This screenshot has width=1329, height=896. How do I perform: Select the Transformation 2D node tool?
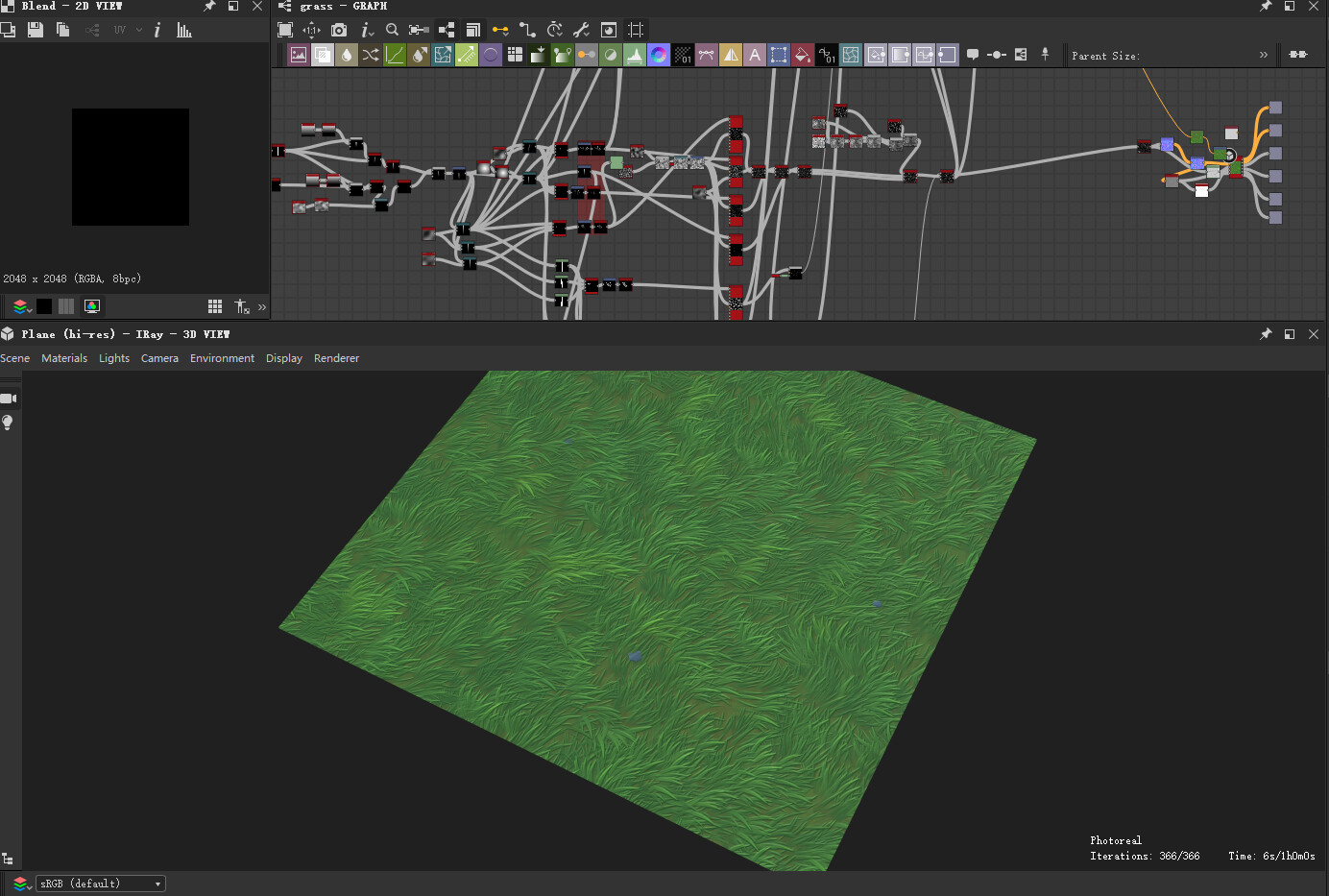point(779,55)
